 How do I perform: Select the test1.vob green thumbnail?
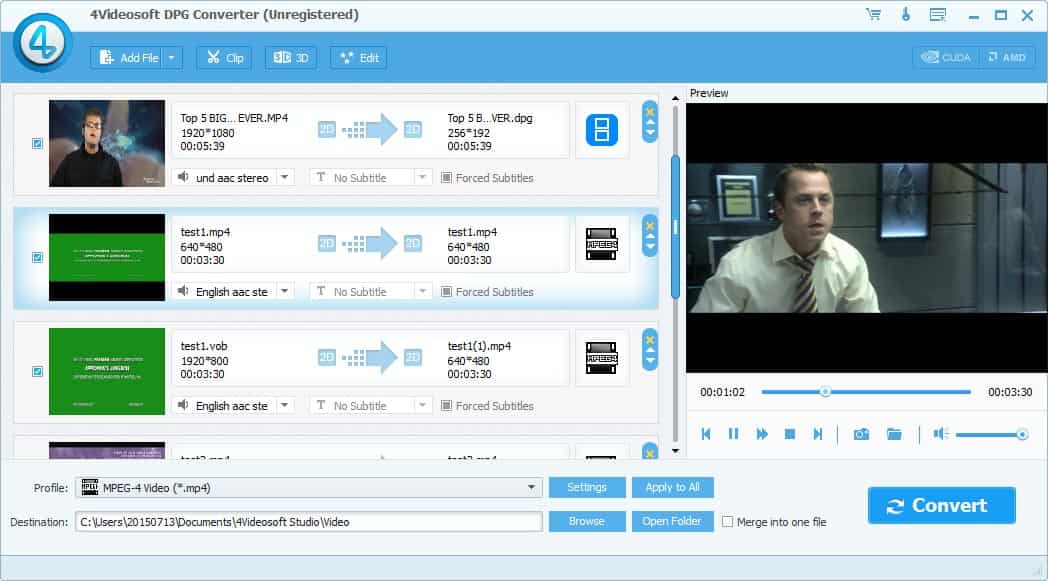click(106, 371)
